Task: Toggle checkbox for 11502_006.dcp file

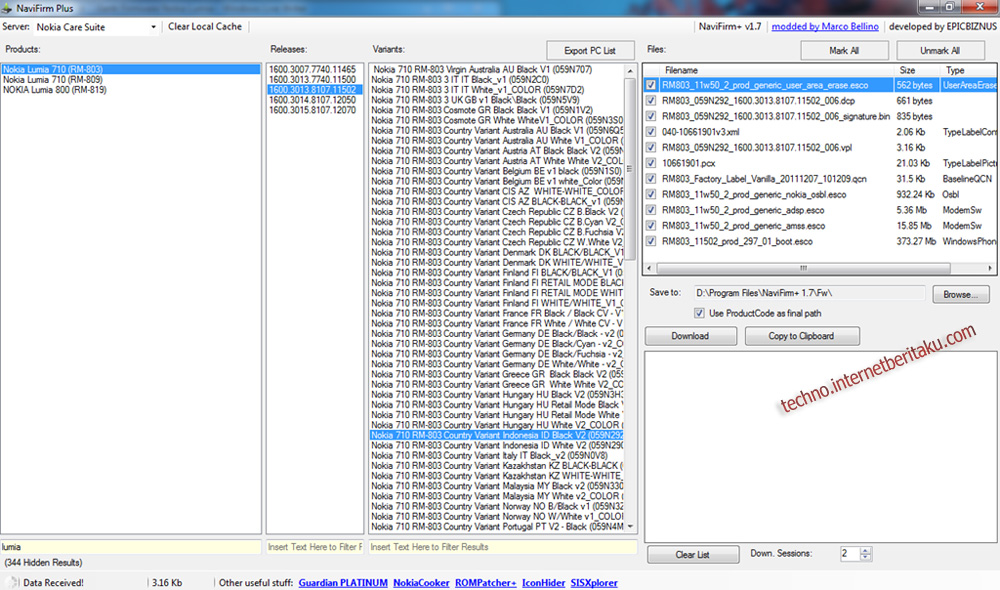Action: [x=651, y=101]
